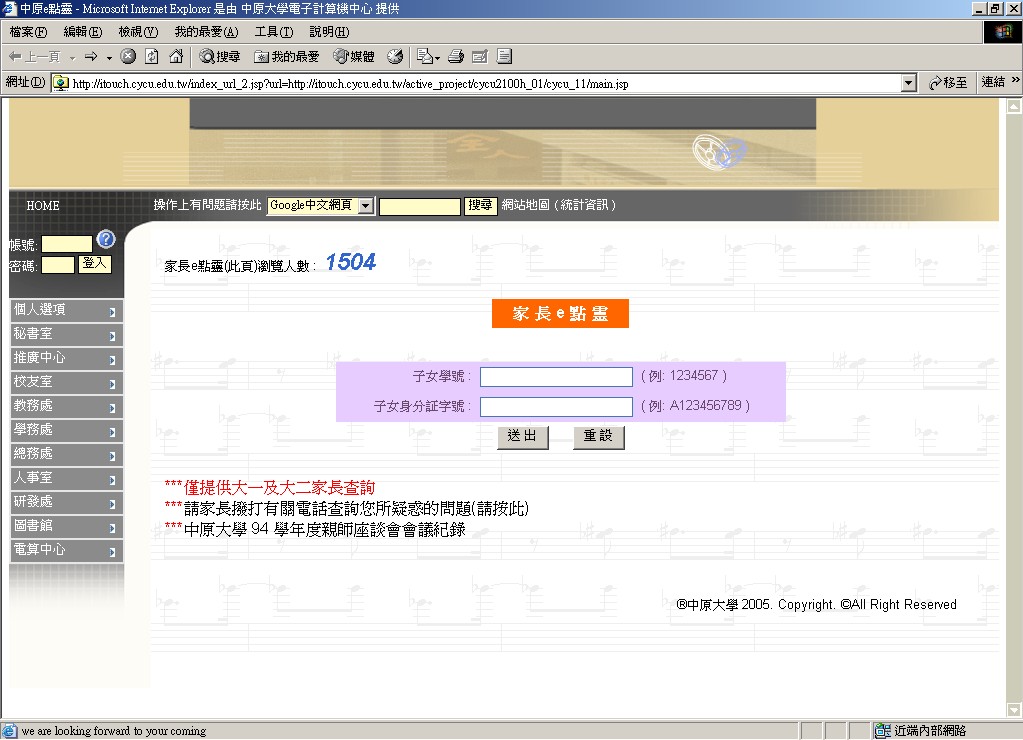Click the 操作上有問題請按此 help link
Screen dimensions: 1023x740
[207, 205]
